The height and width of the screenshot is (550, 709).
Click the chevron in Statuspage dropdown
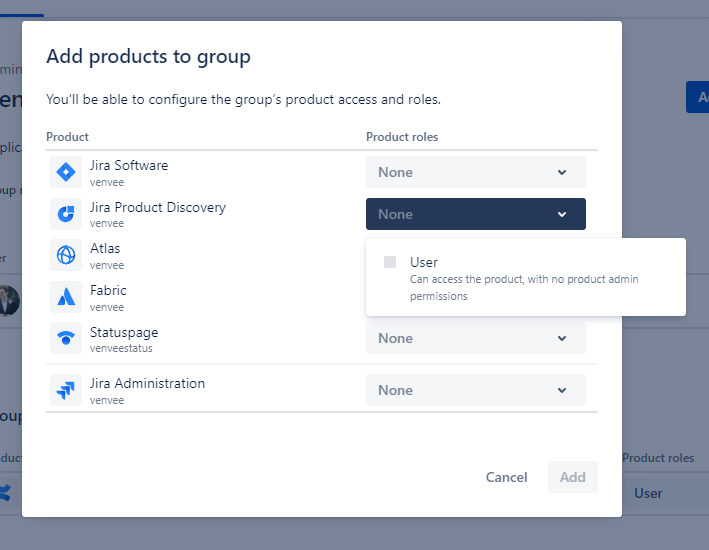tap(562, 338)
